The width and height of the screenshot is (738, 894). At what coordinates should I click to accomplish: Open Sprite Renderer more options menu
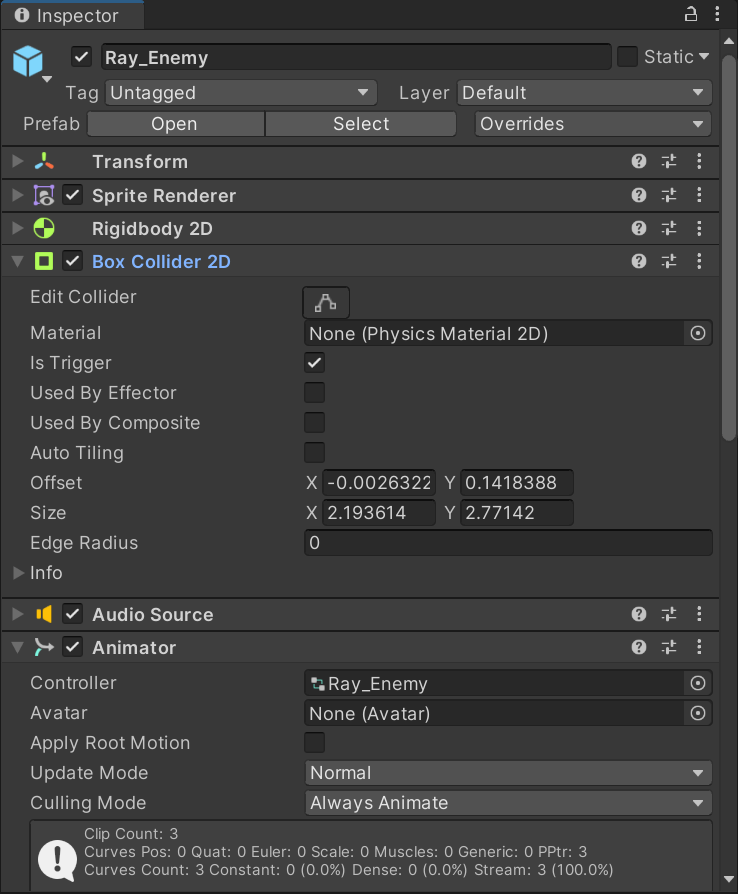tap(699, 195)
